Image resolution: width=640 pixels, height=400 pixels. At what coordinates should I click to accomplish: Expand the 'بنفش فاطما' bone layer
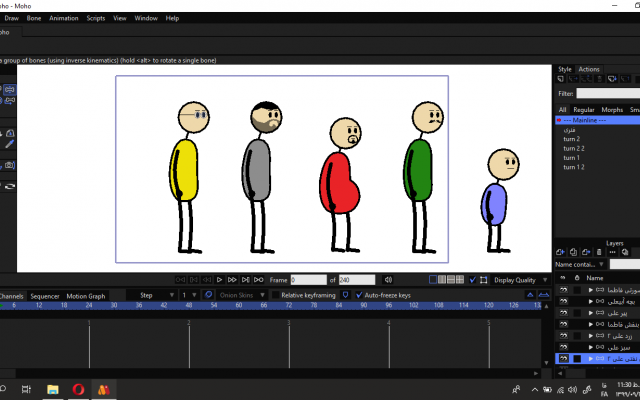(x=591, y=324)
